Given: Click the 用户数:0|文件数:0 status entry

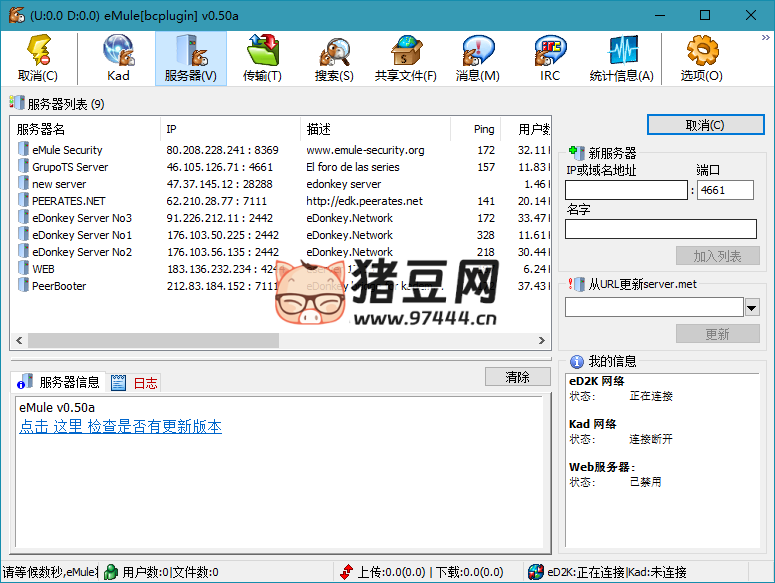Looking at the screenshot, I should [171, 572].
